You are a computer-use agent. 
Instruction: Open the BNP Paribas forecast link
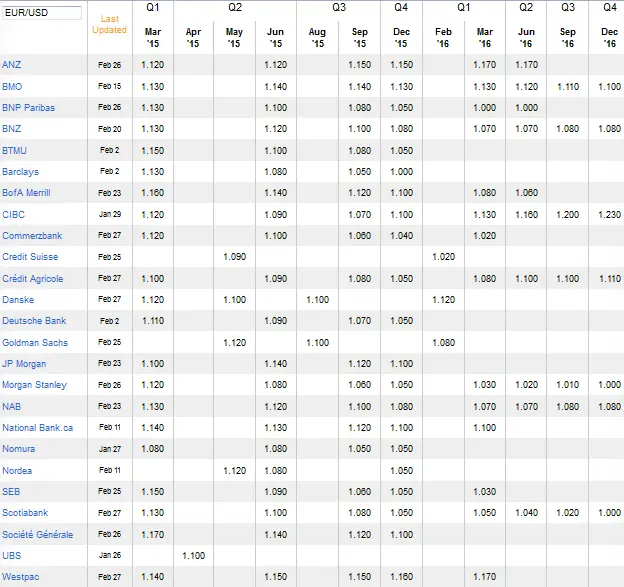[28, 107]
